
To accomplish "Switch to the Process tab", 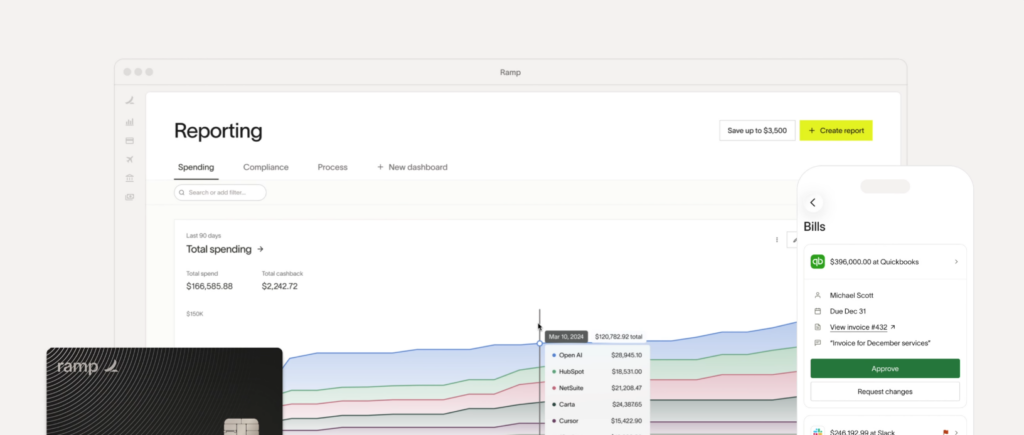I will (332, 167).
